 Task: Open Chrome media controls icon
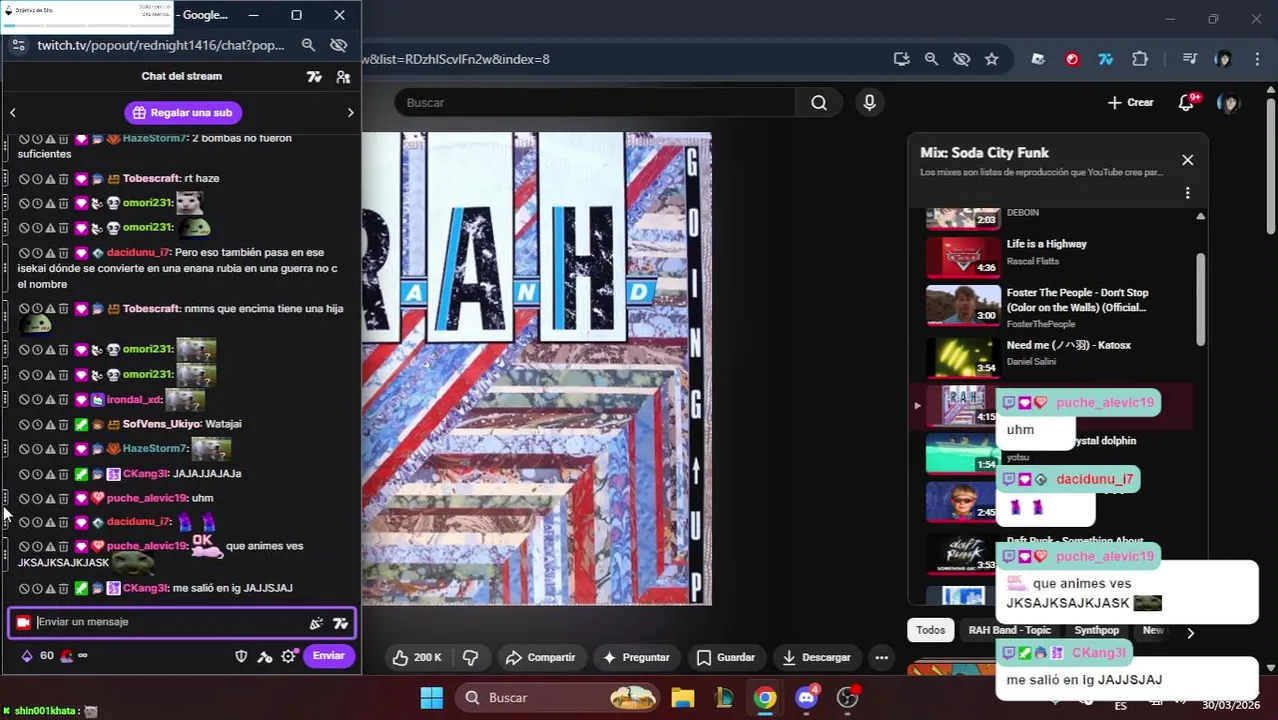(1189, 59)
